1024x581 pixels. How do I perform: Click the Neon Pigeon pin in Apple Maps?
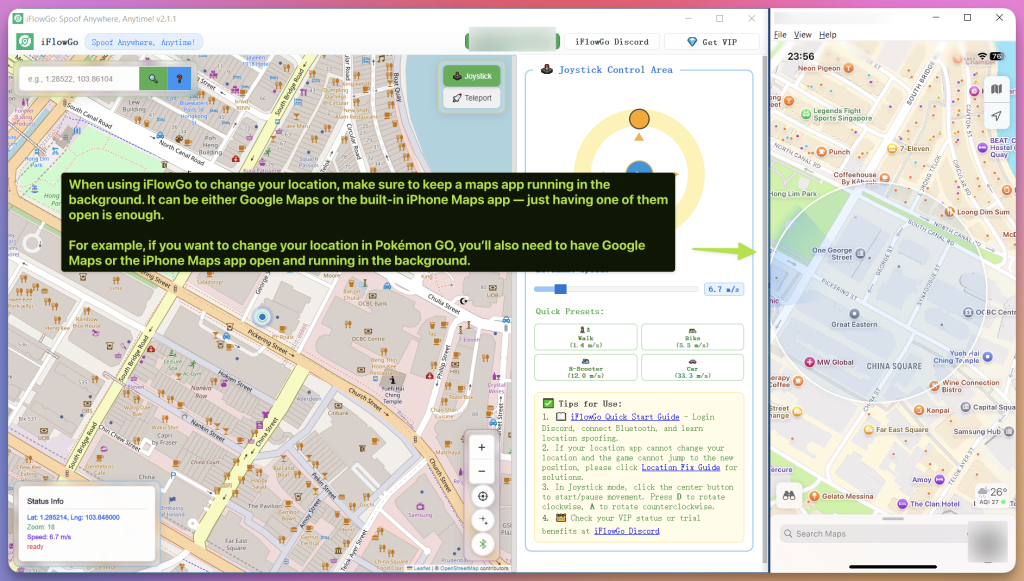[x=848, y=68]
